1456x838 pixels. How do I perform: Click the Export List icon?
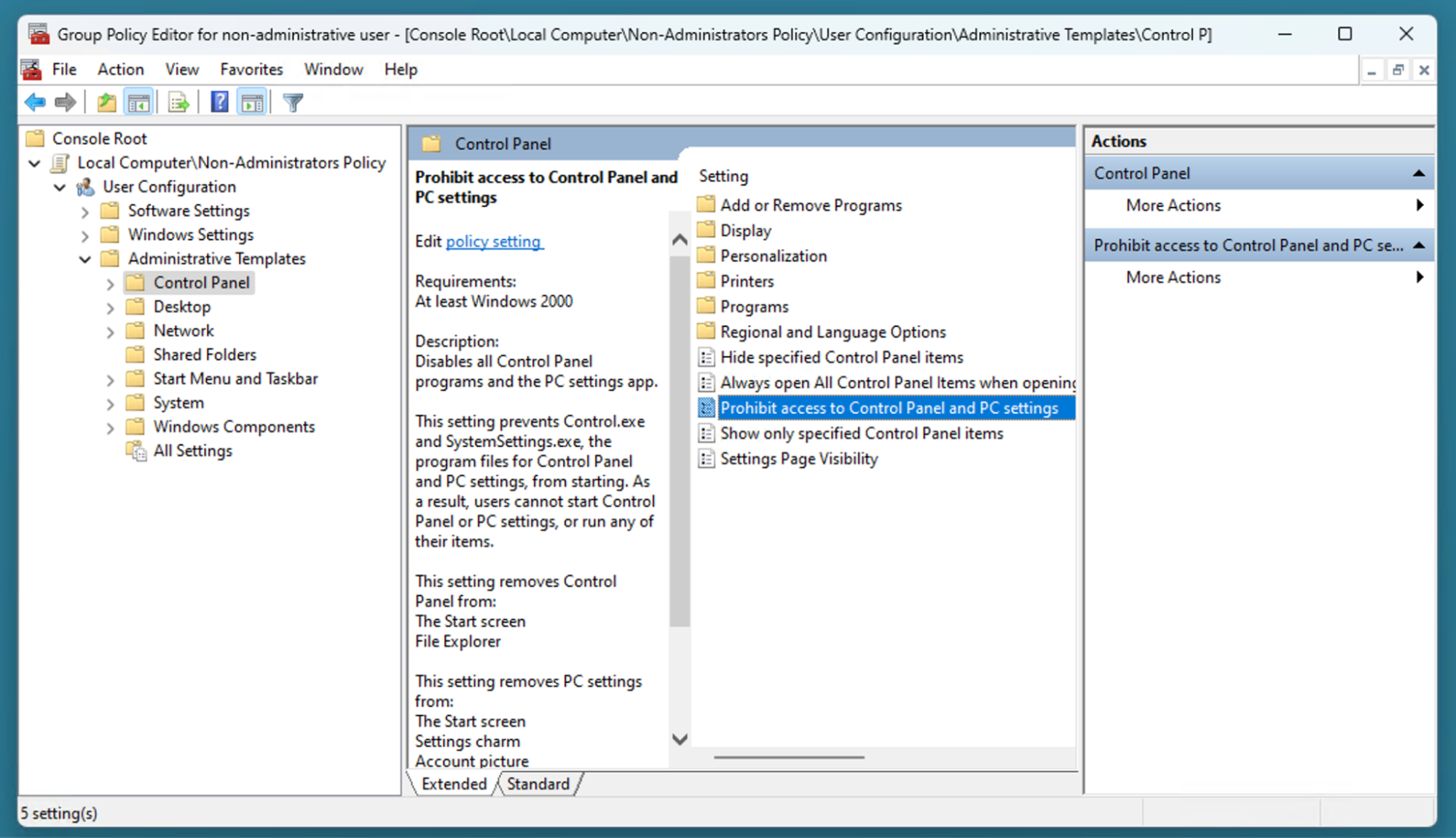[x=178, y=102]
